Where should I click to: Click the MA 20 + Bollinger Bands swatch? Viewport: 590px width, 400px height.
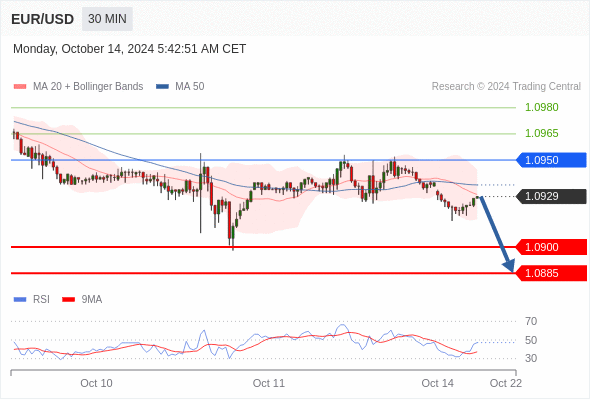(x=20, y=87)
